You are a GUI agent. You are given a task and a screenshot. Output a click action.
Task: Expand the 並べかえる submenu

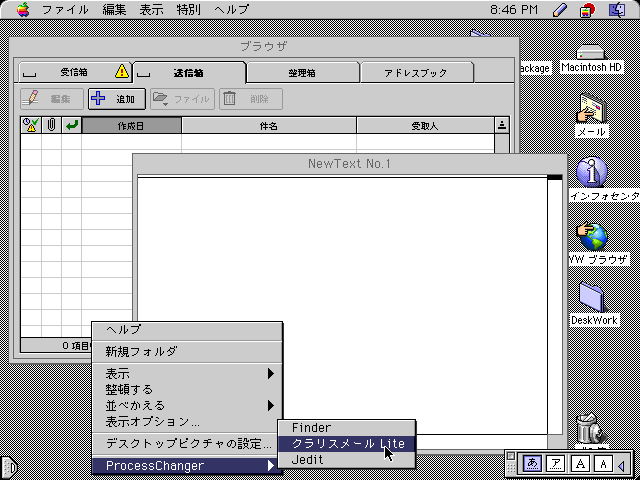[187, 405]
